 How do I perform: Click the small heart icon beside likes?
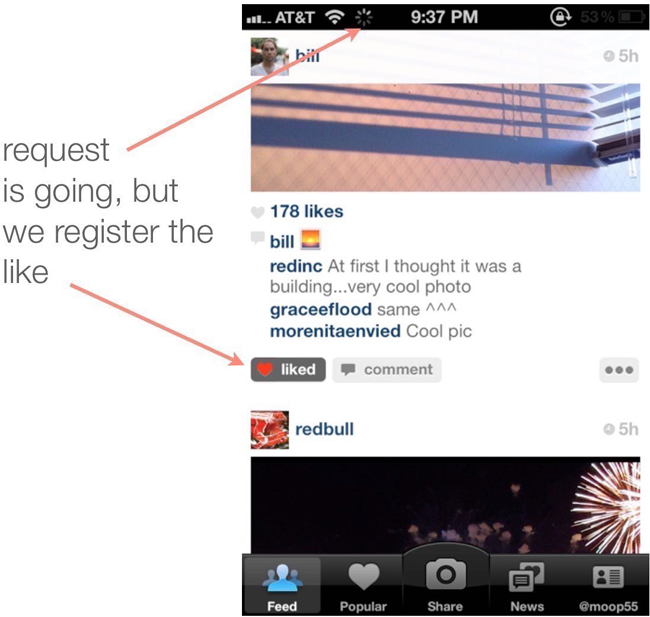[257, 212]
